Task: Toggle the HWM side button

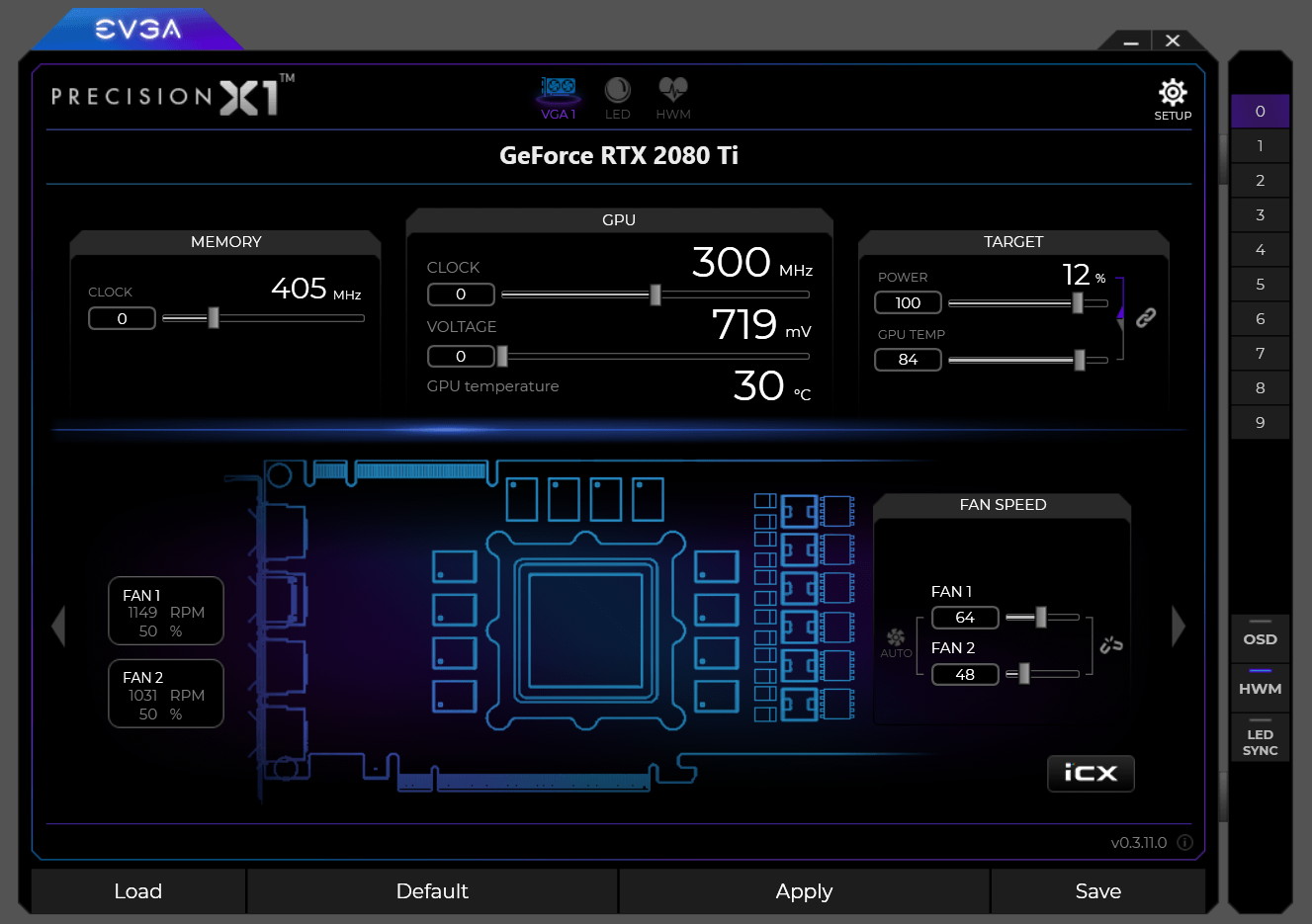Action: point(1260,687)
